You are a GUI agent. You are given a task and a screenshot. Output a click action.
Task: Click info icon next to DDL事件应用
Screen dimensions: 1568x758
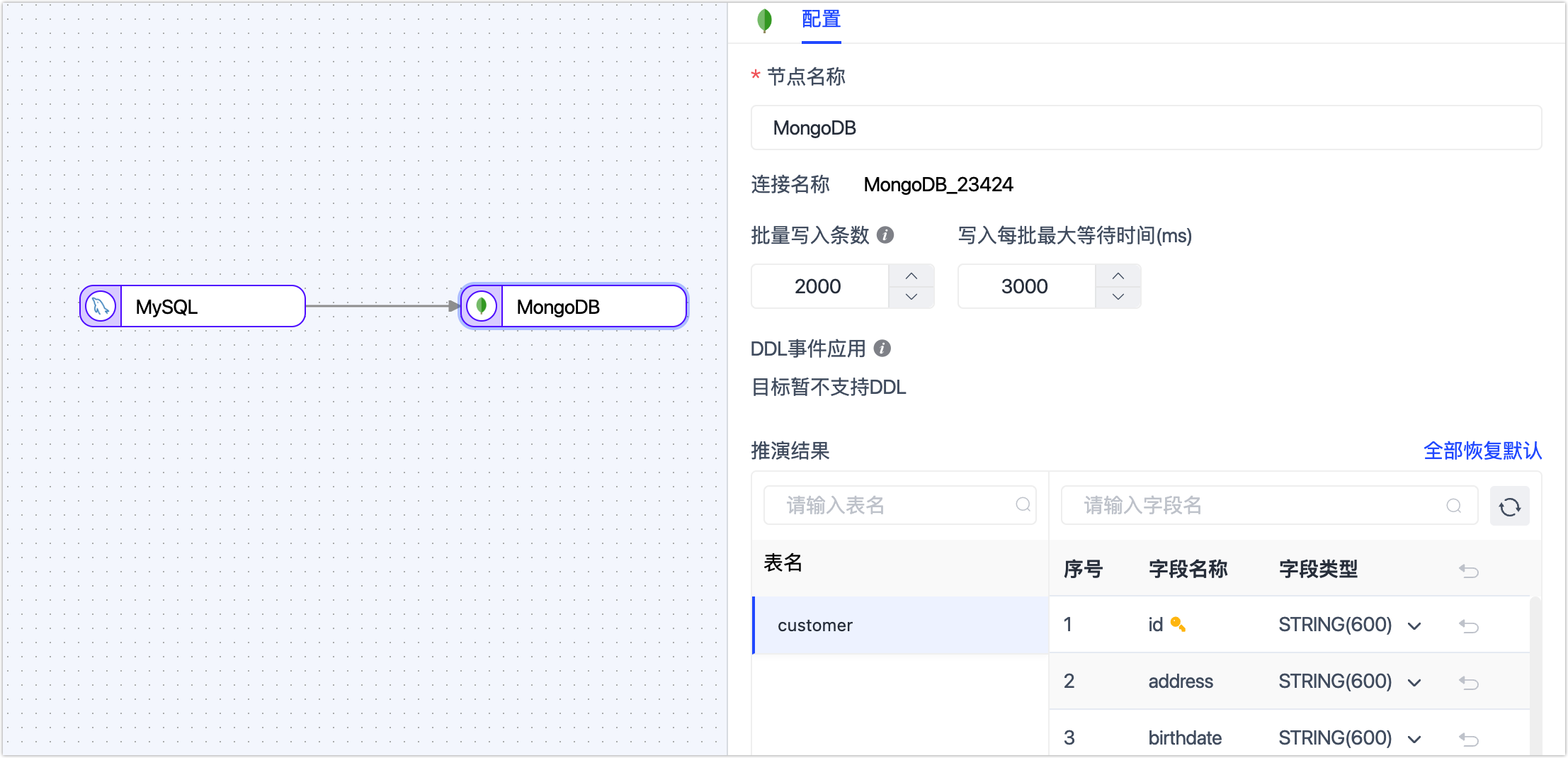coord(882,349)
